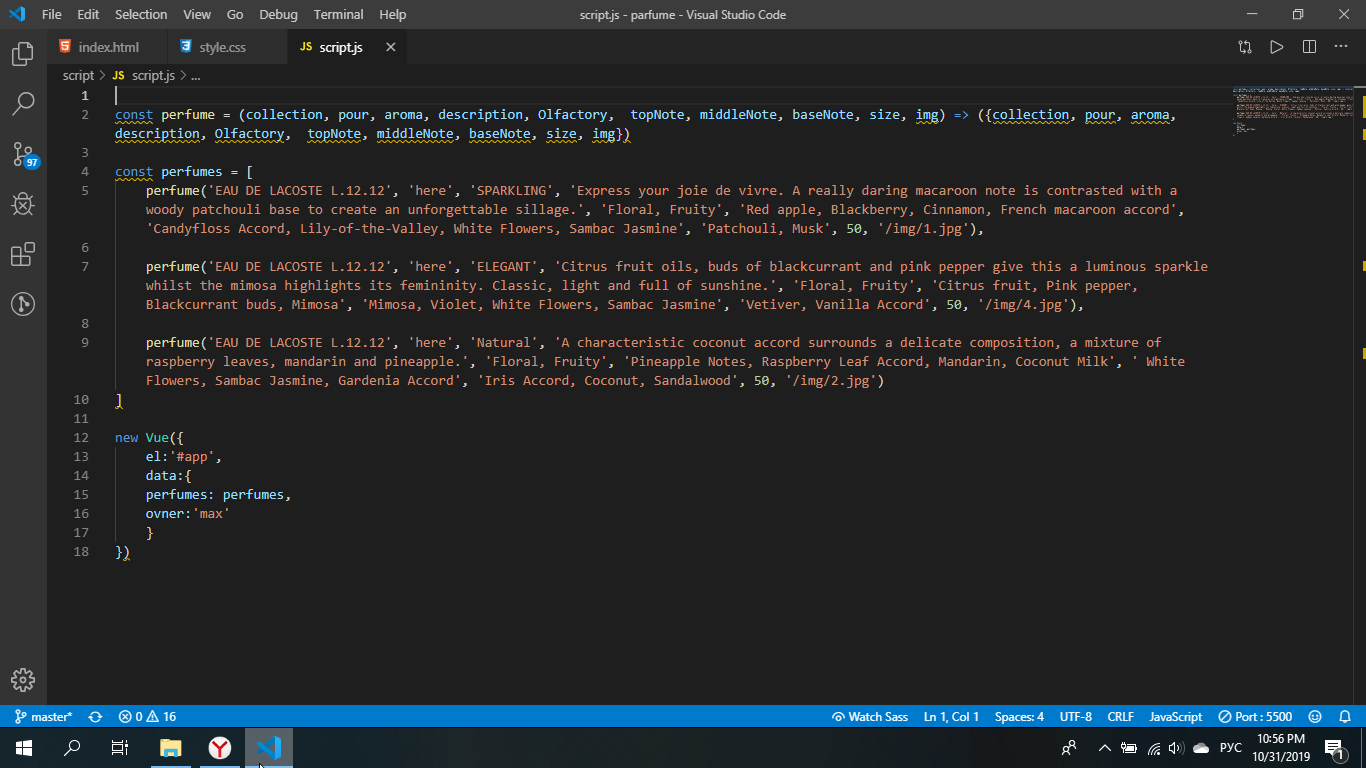Split the editor to the right
This screenshot has height=768, width=1366.
pos(1309,47)
